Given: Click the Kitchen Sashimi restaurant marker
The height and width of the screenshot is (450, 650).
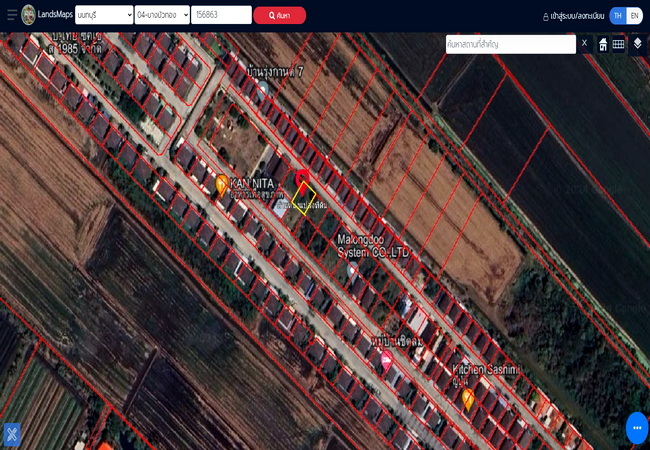Looking at the screenshot, I should coord(468,399).
